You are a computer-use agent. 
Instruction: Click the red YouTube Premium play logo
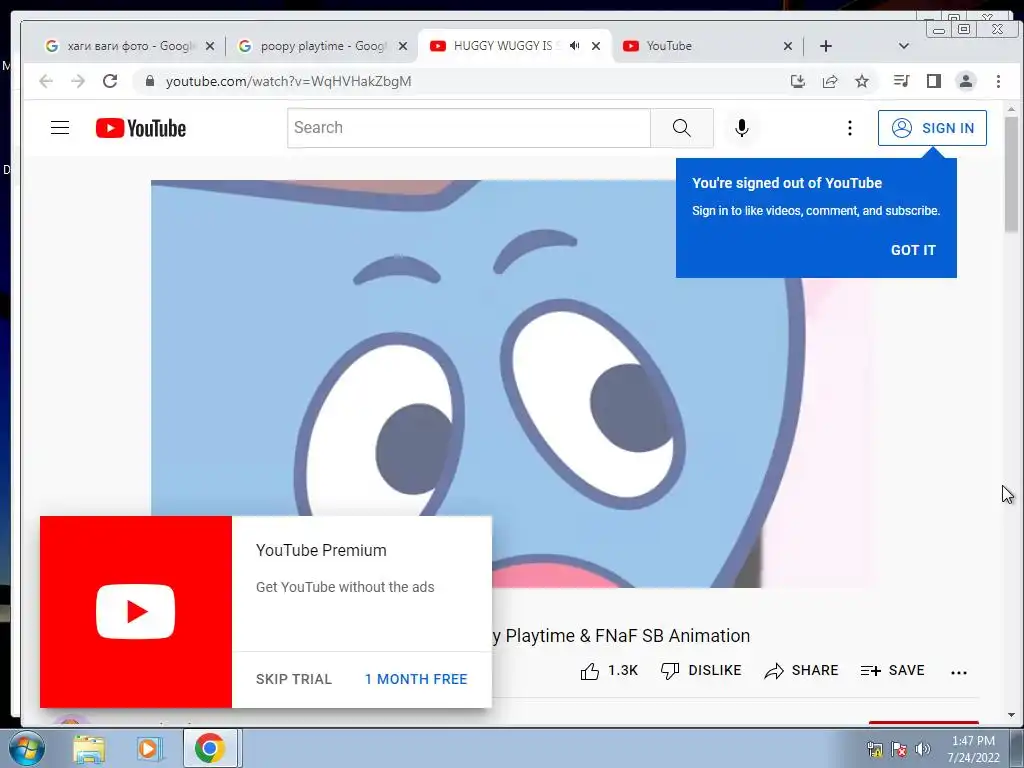click(136, 612)
